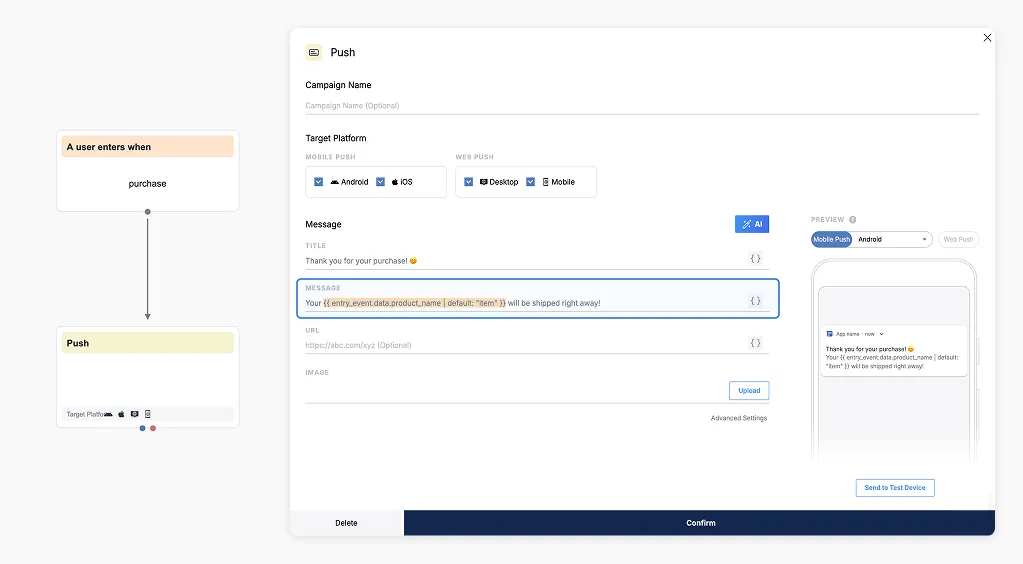Select the Push node in the flow
This screenshot has height=564, width=1023.
tap(147, 377)
